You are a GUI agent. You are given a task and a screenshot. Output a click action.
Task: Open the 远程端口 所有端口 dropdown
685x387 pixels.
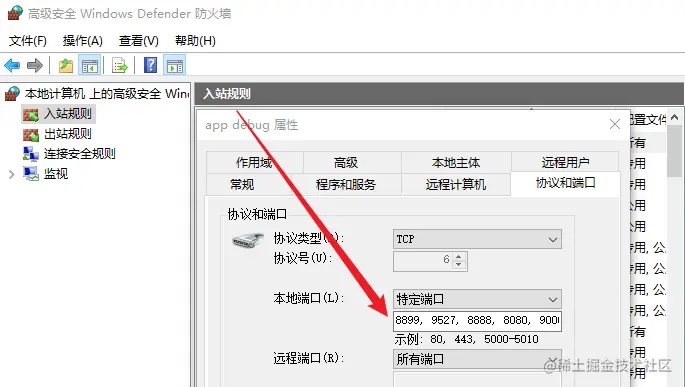click(477, 359)
